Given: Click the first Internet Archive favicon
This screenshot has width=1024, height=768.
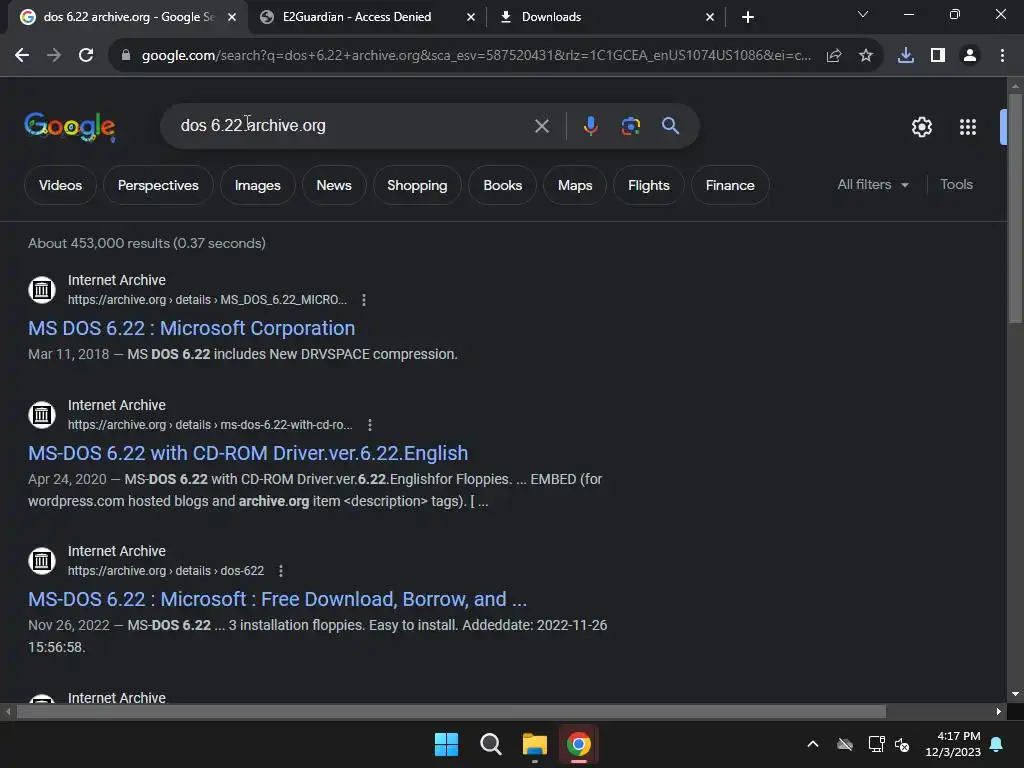Looking at the screenshot, I should coord(42,289).
